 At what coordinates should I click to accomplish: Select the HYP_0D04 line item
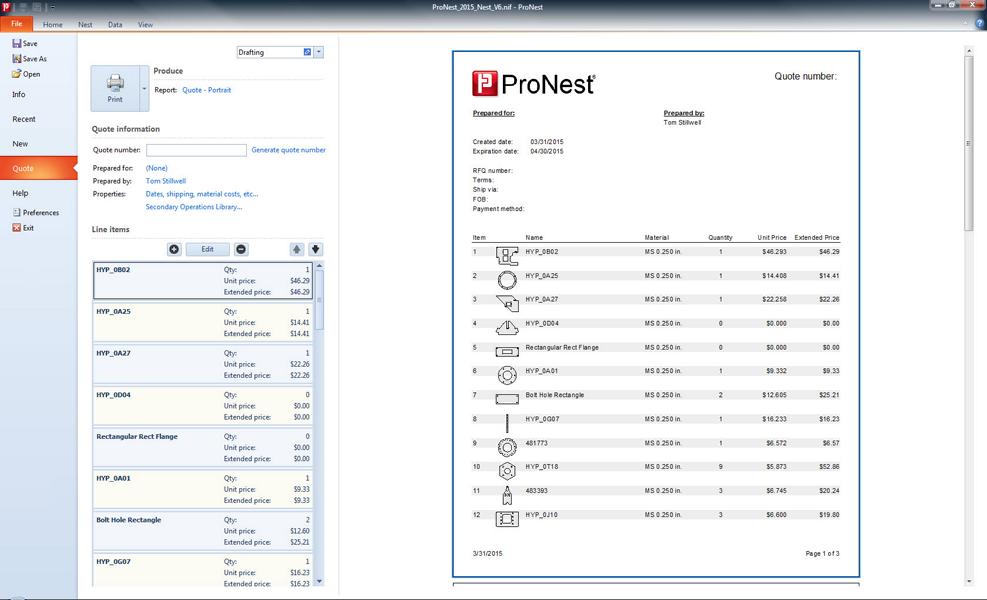coord(203,405)
